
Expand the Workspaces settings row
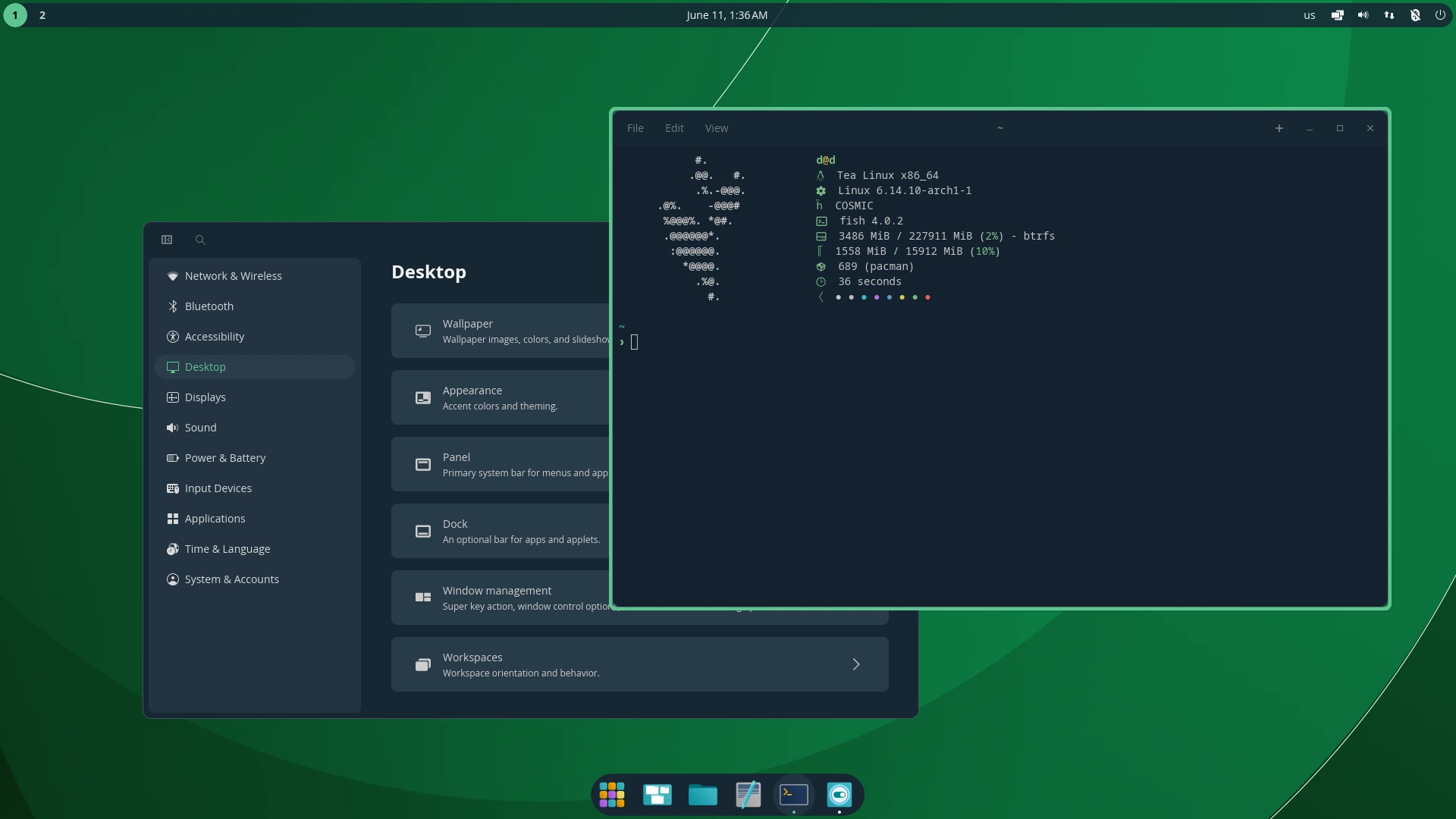coord(855,664)
